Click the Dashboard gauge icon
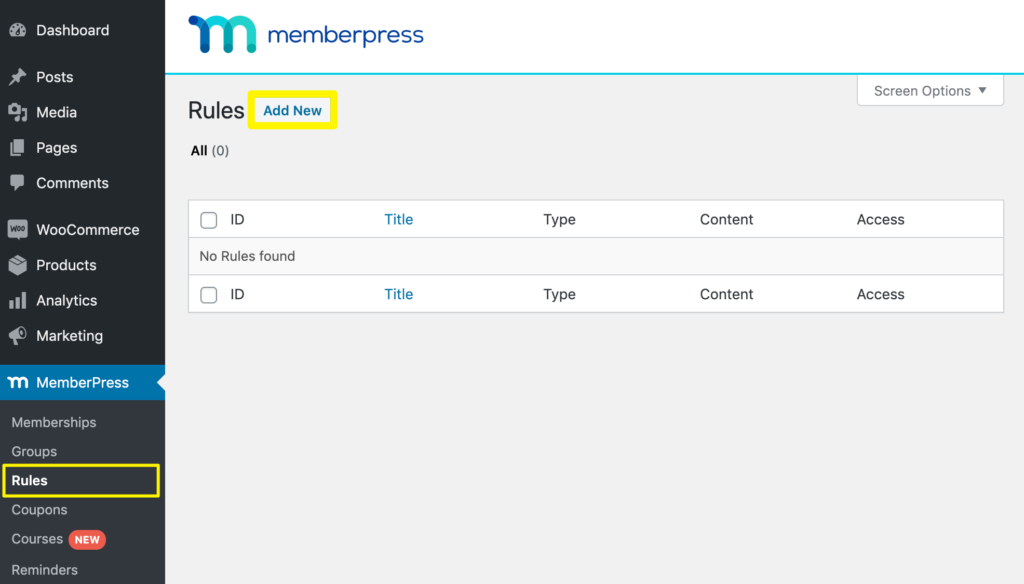Image resolution: width=1024 pixels, height=584 pixels. (x=18, y=30)
